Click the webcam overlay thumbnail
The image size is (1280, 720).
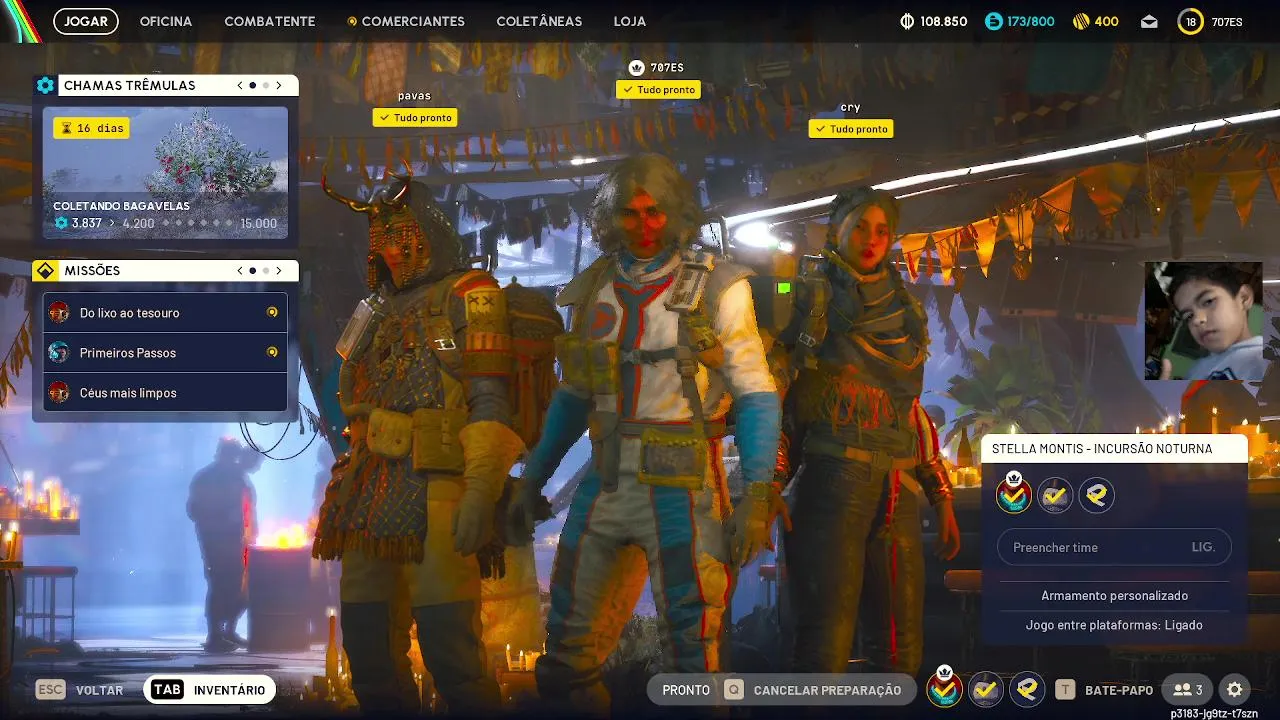point(1203,321)
